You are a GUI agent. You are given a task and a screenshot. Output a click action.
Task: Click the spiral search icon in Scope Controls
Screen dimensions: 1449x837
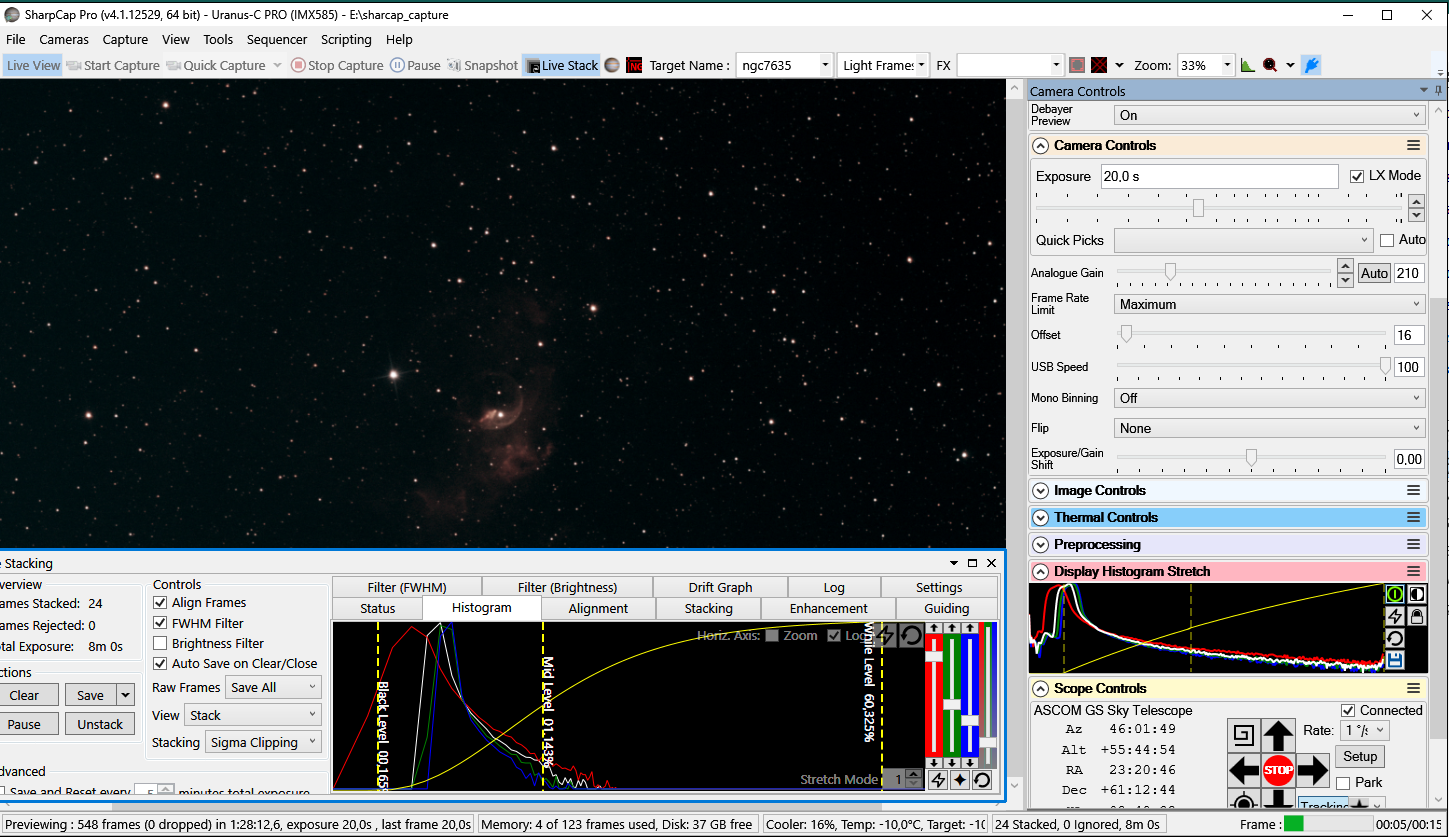click(x=1244, y=736)
